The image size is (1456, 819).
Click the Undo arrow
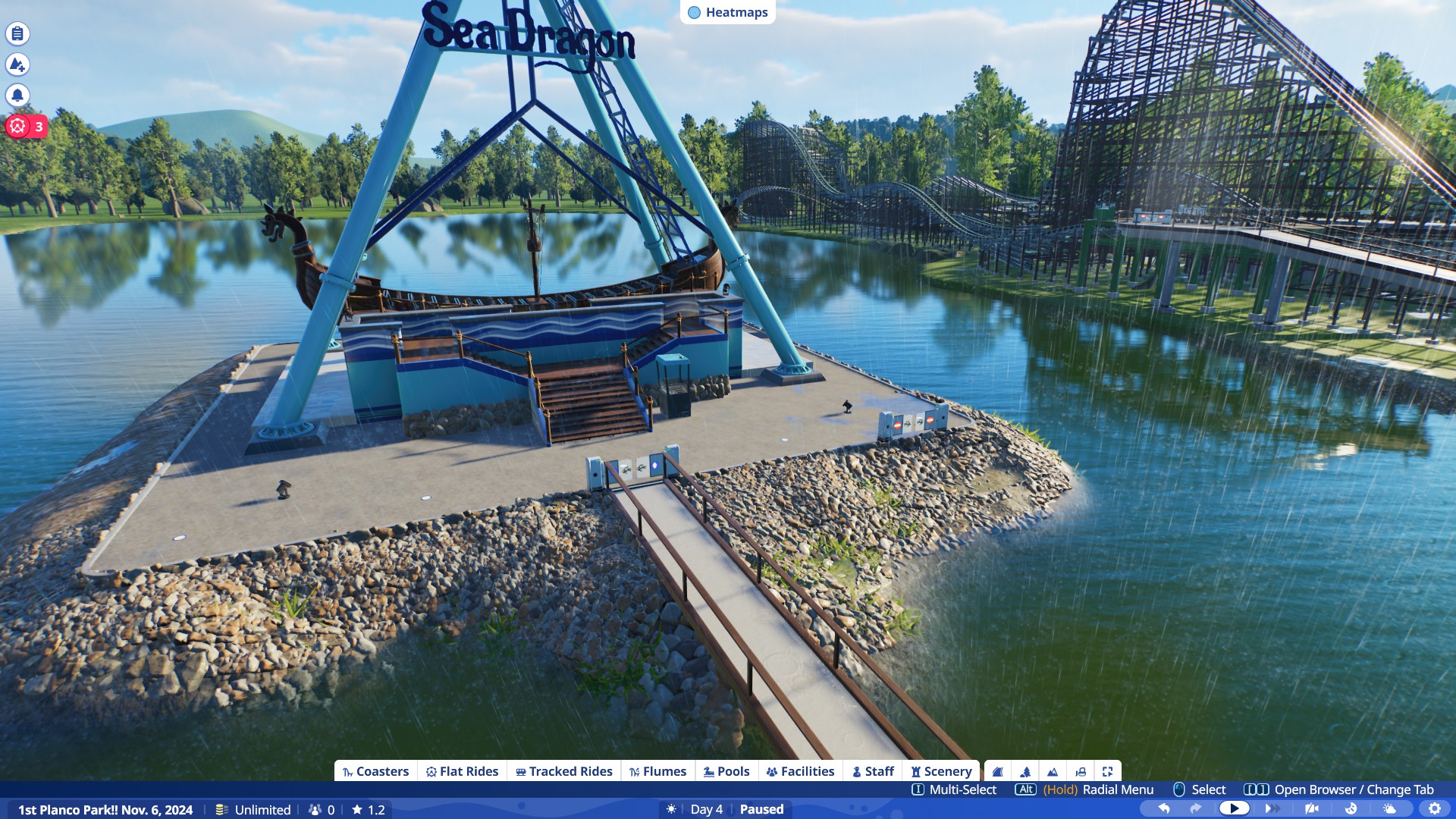pos(1164,808)
